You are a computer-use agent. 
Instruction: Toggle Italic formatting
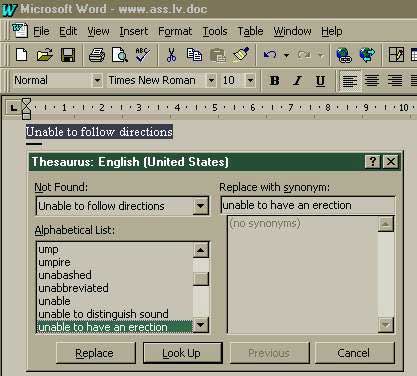point(297,80)
